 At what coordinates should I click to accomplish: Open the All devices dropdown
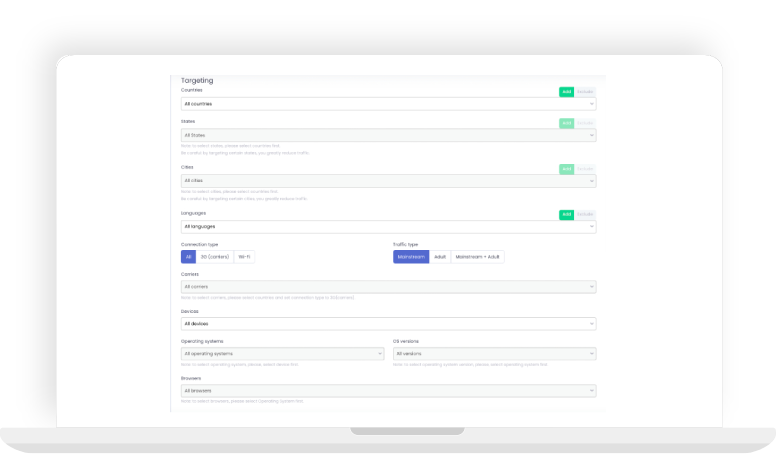pos(388,324)
